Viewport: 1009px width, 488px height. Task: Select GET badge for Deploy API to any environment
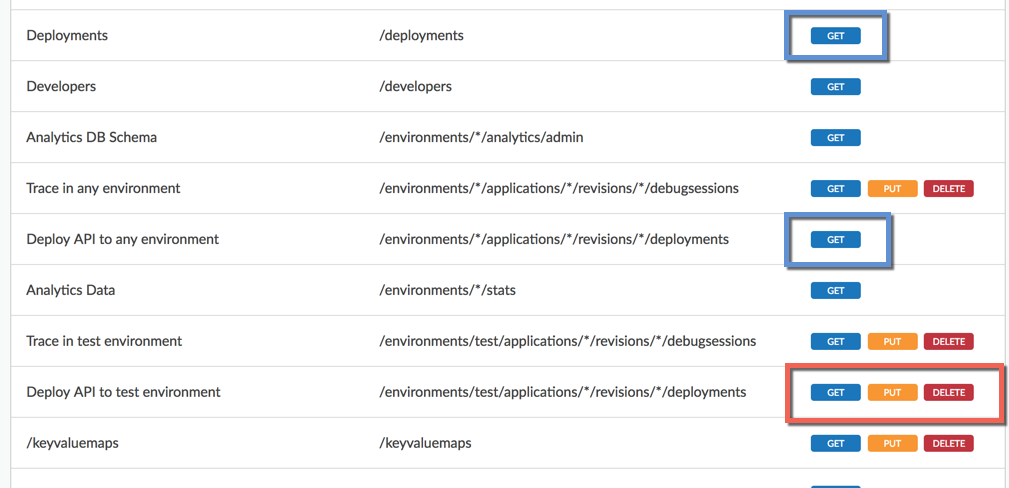point(835,240)
